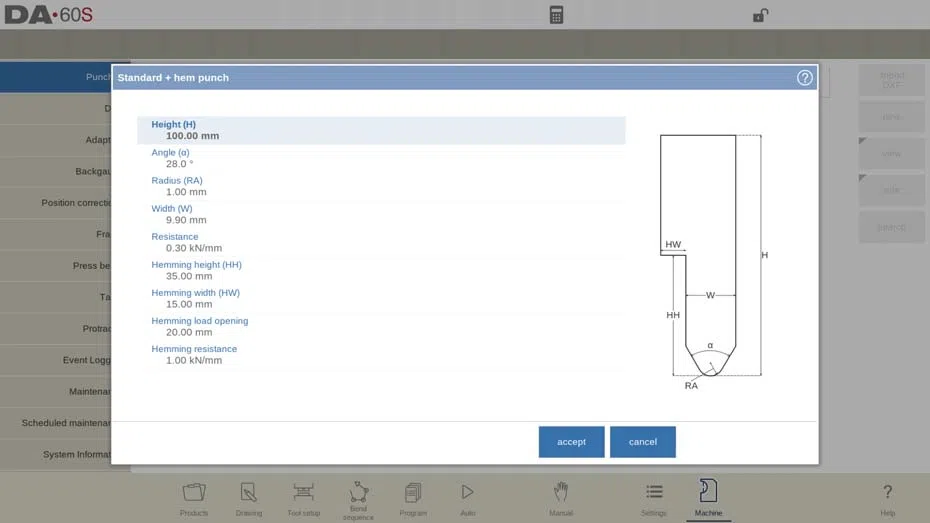Viewport: 930px width, 523px height.
Task: Open Backgauge entry in left sidebar
Action: click(56, 171)
